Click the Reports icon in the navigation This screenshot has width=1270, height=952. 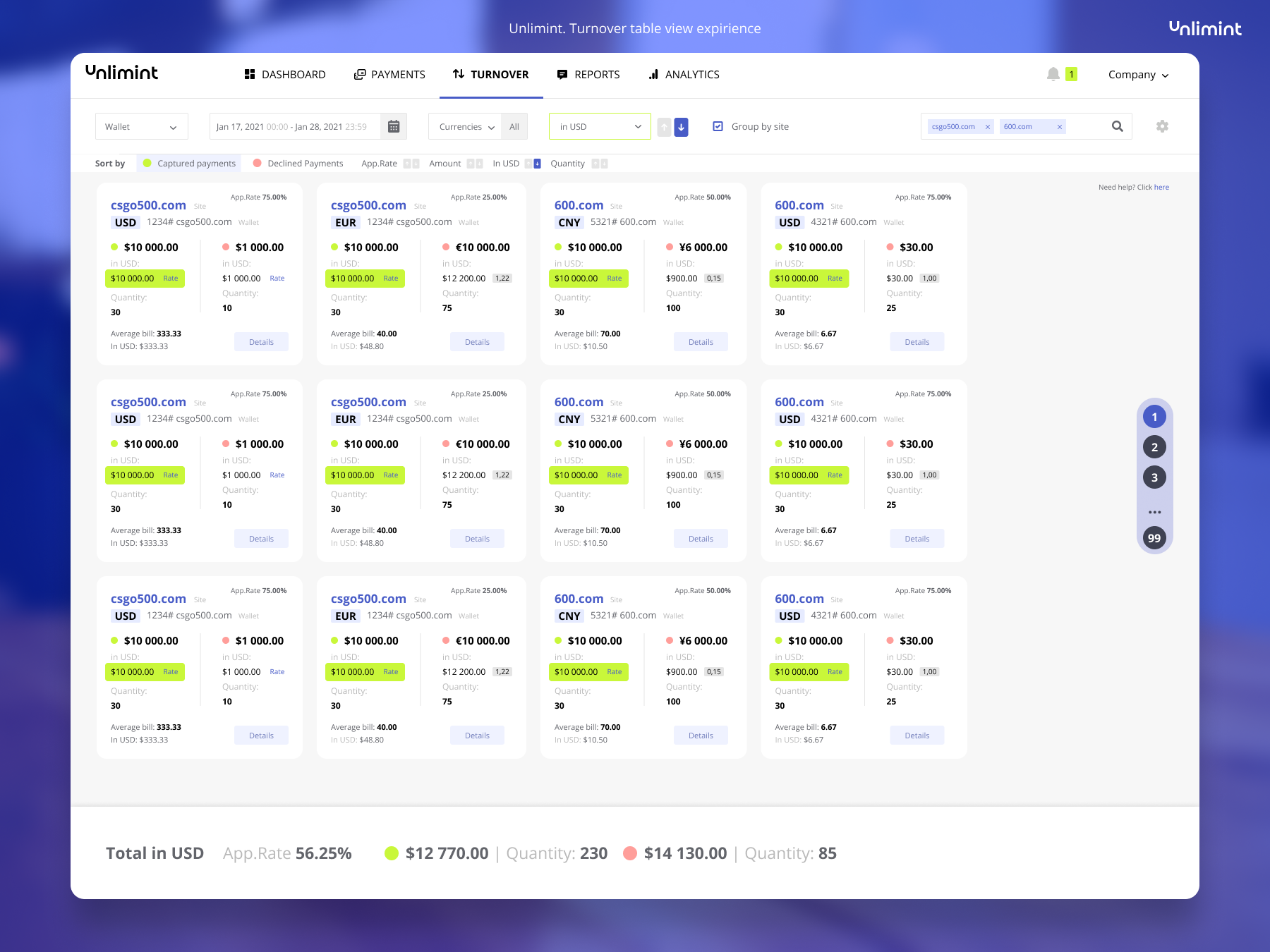[562, 74]
